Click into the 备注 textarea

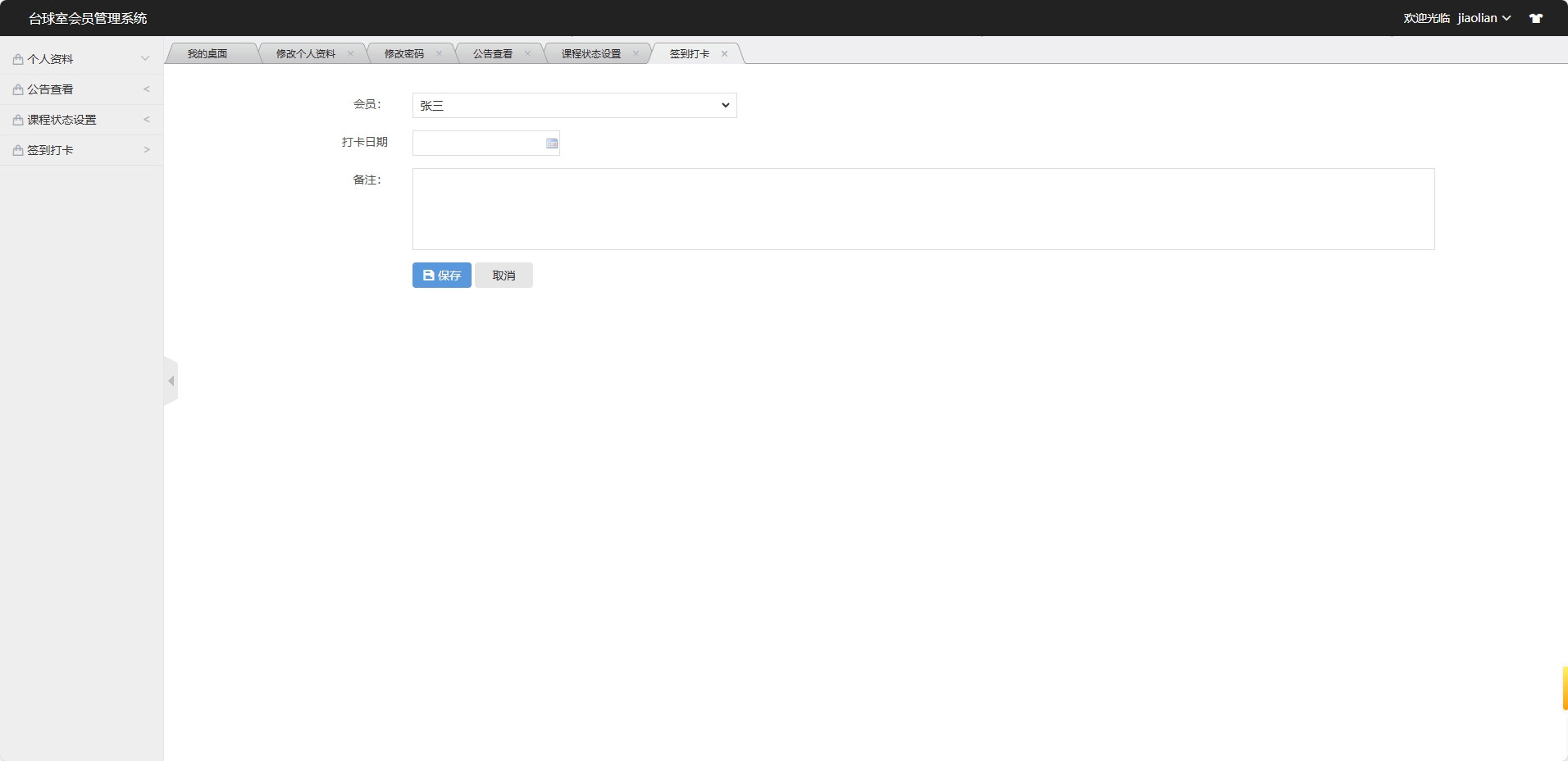923,209
